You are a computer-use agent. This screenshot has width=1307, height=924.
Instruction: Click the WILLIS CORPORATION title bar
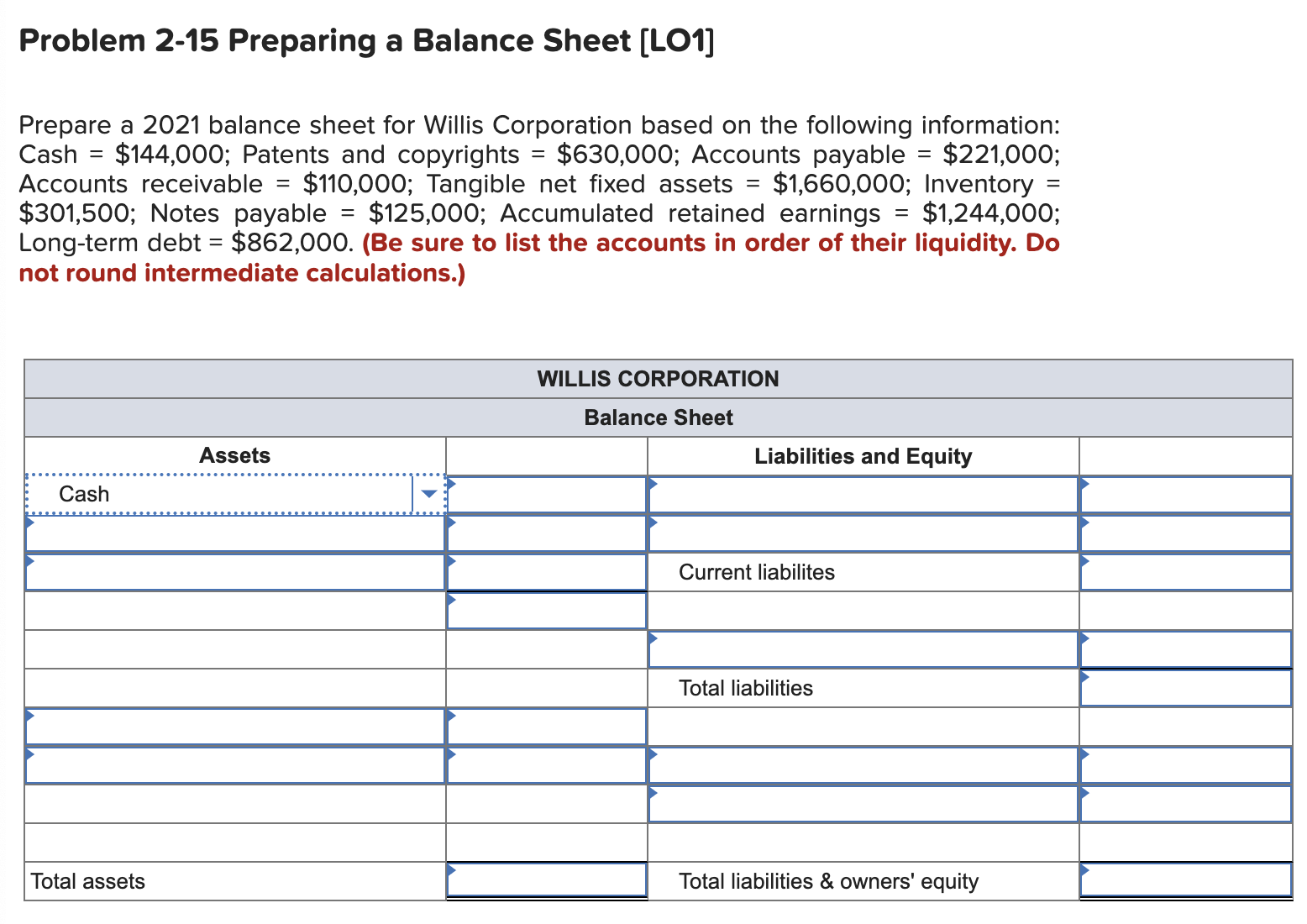(x=659, y=379)
